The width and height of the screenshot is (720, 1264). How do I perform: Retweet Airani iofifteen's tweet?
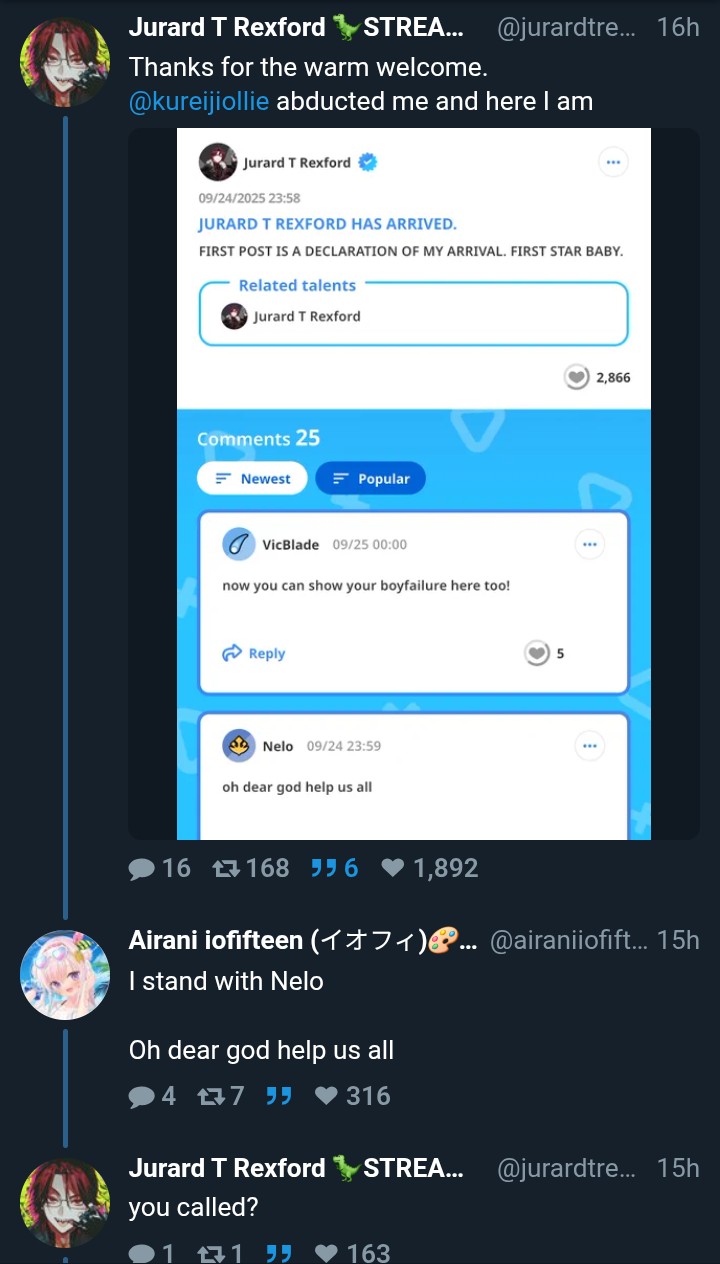click(220, 1096)
